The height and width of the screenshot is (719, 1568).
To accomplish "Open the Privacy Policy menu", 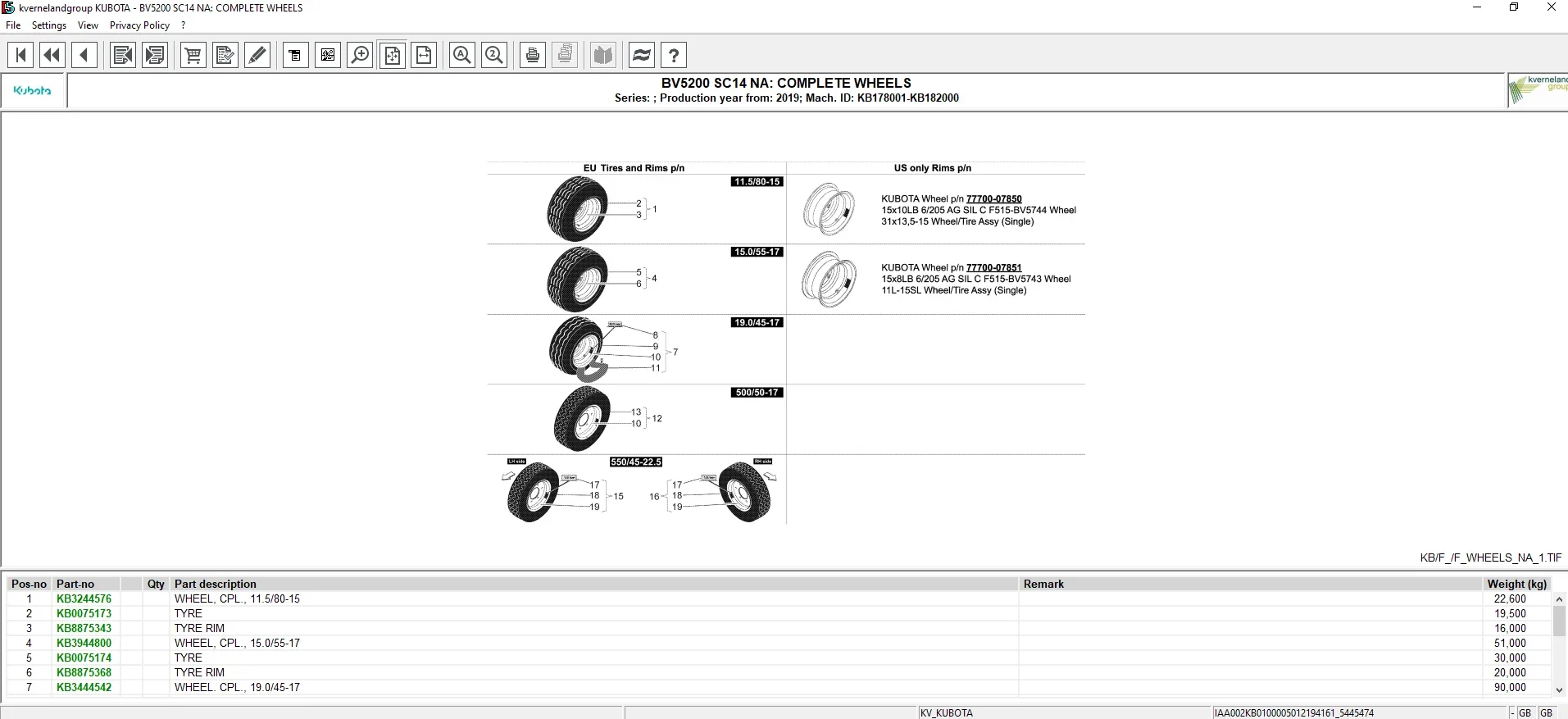I will coord(139,25).
